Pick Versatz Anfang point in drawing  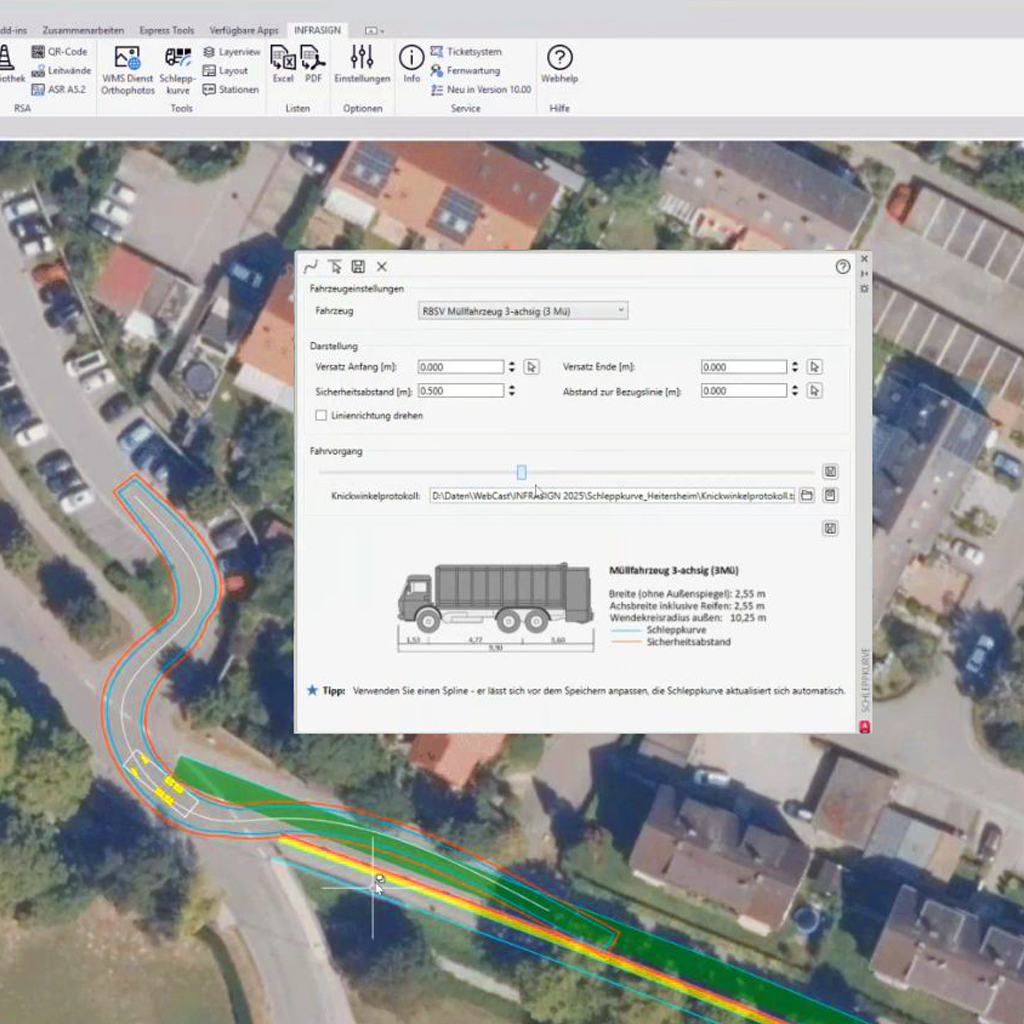tap(532, 367)
